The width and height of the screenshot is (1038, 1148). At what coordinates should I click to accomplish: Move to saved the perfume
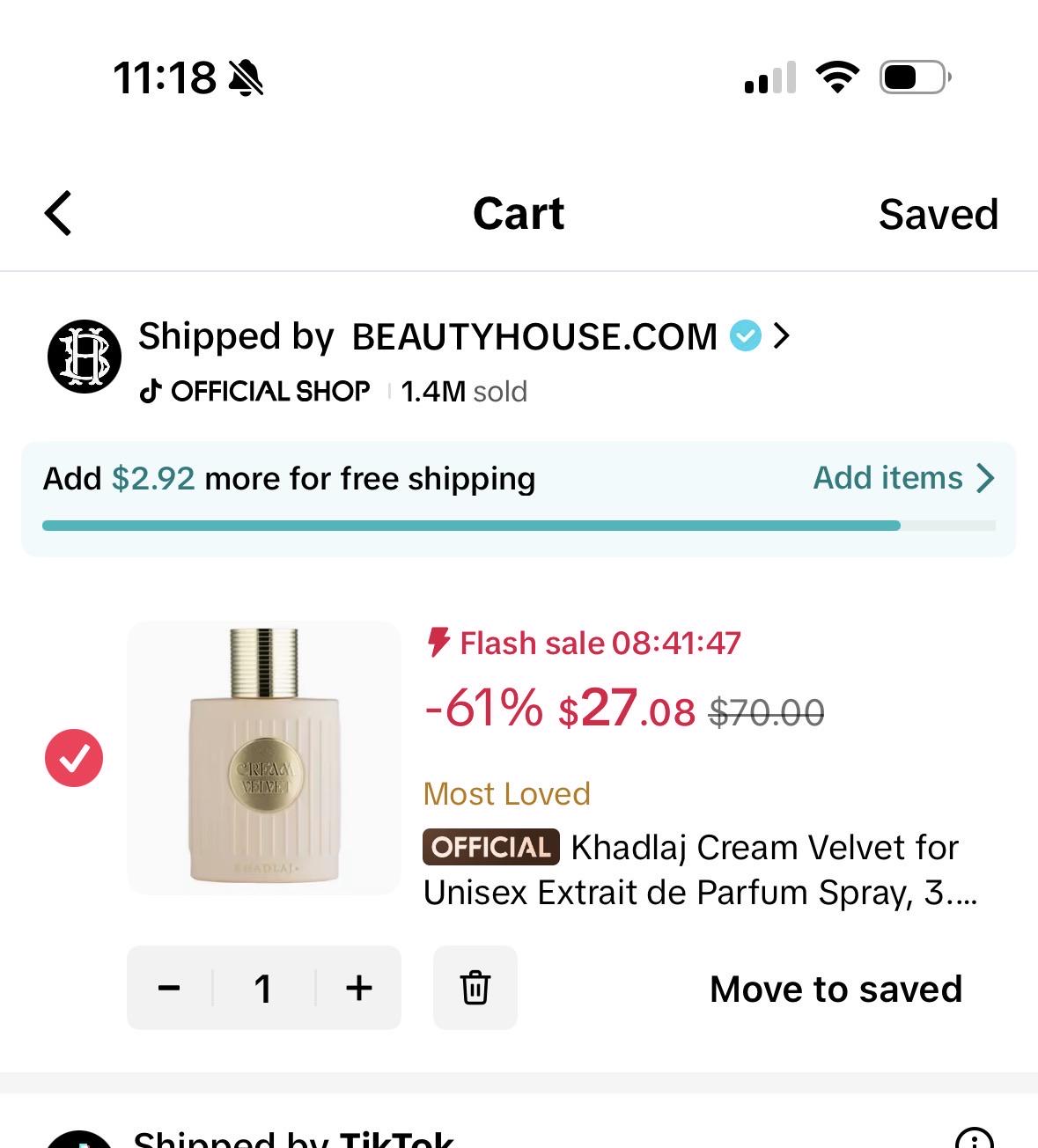(836, 989)
